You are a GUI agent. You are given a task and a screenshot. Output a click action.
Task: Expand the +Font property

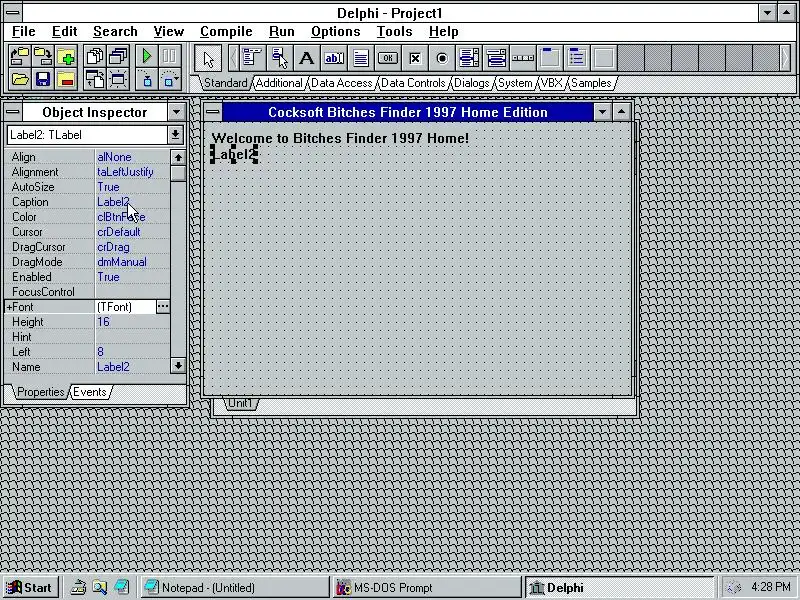(x=9, y=307)
